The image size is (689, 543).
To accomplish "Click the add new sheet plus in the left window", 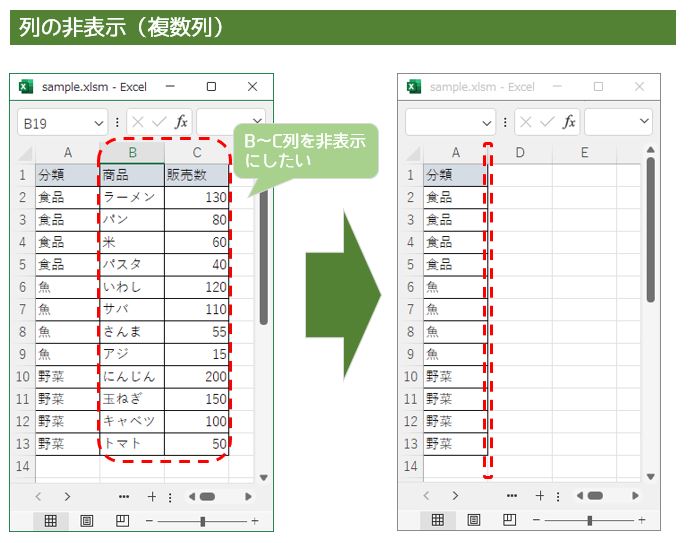I will click(x=152, y=497).
